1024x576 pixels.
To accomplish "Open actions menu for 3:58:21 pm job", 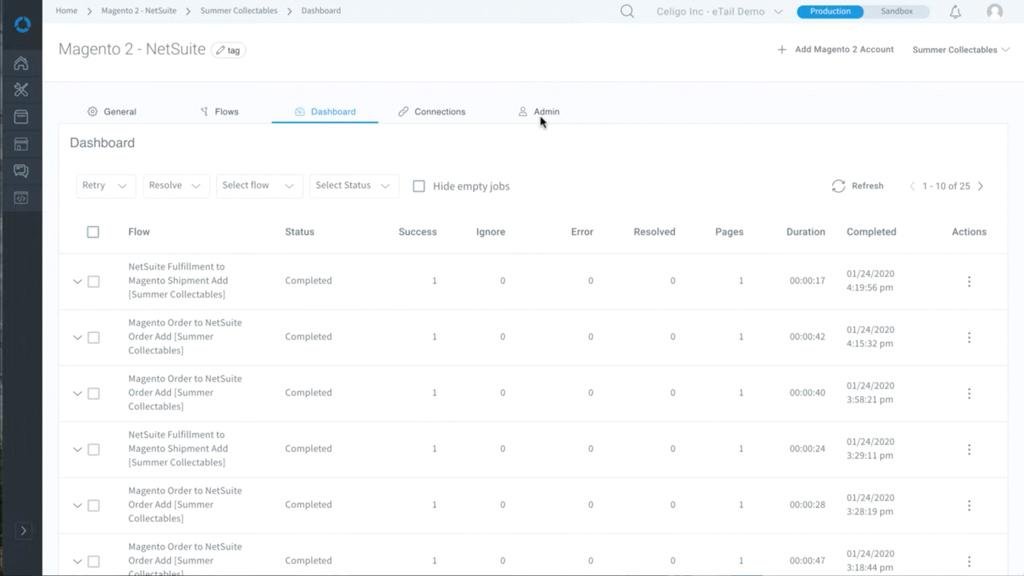I will 969,393.
